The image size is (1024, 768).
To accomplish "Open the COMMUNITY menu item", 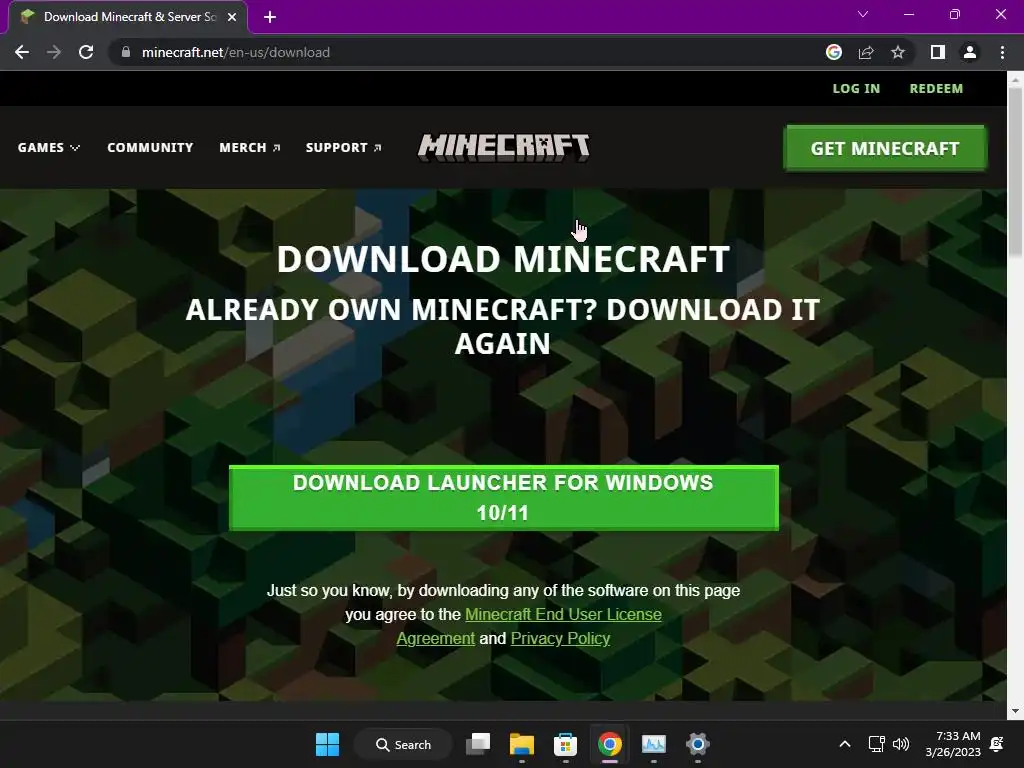I will (x=150, y=148).
